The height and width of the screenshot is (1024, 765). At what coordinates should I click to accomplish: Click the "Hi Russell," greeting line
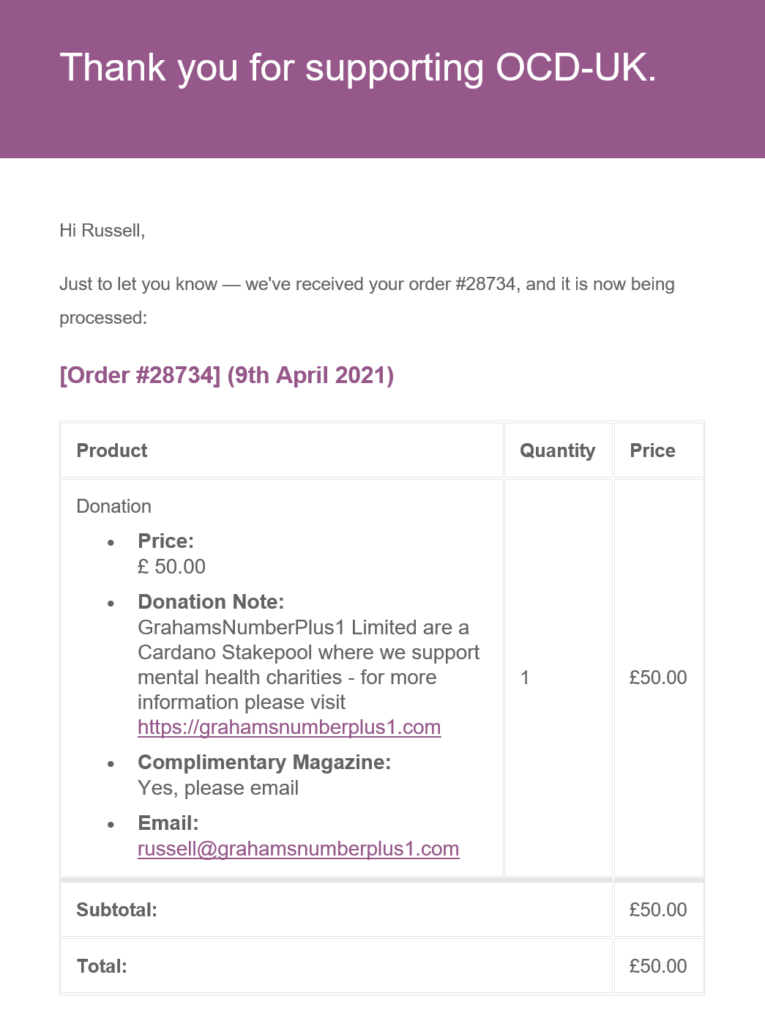[x=102, y=231]
